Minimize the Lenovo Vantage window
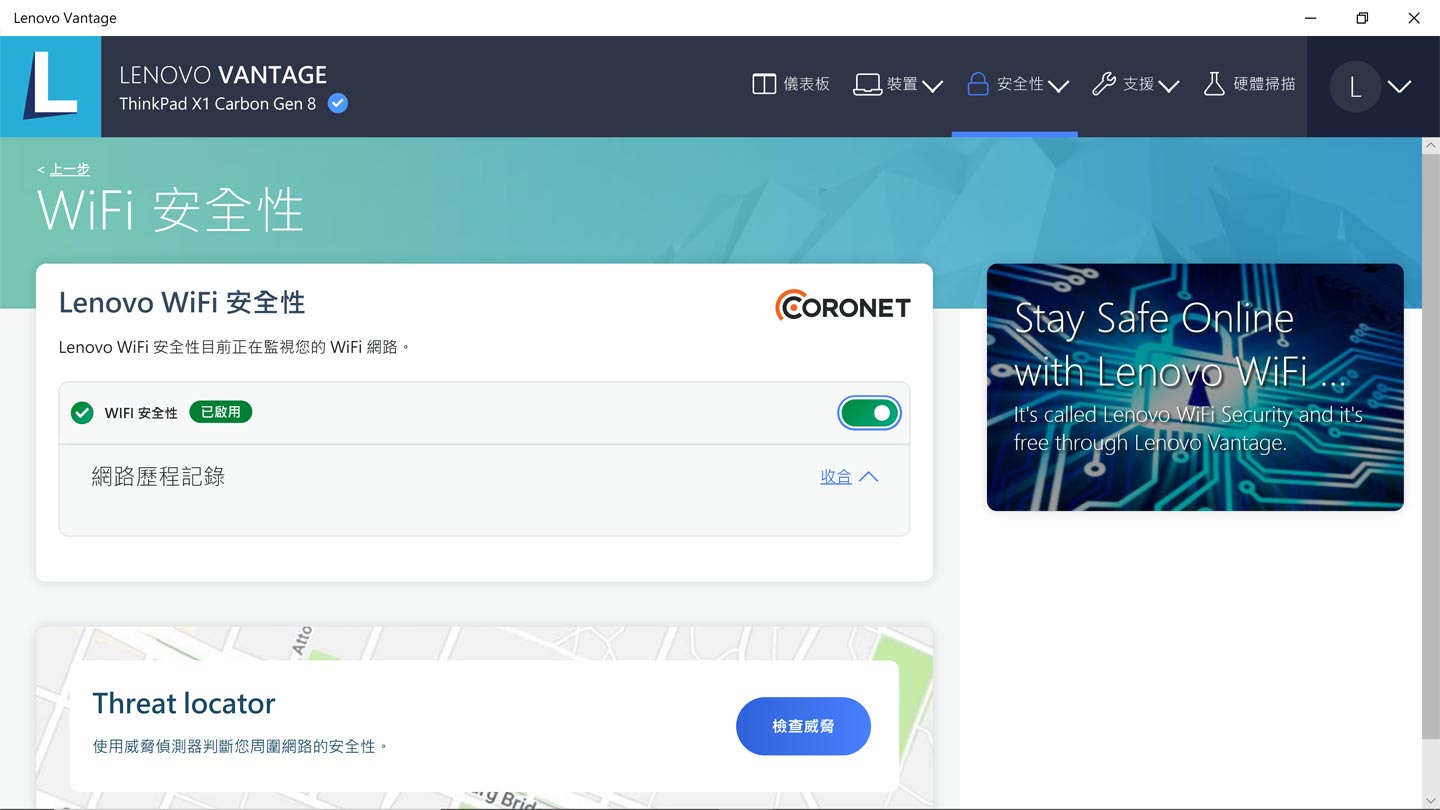 click(x=1310, y=18)
